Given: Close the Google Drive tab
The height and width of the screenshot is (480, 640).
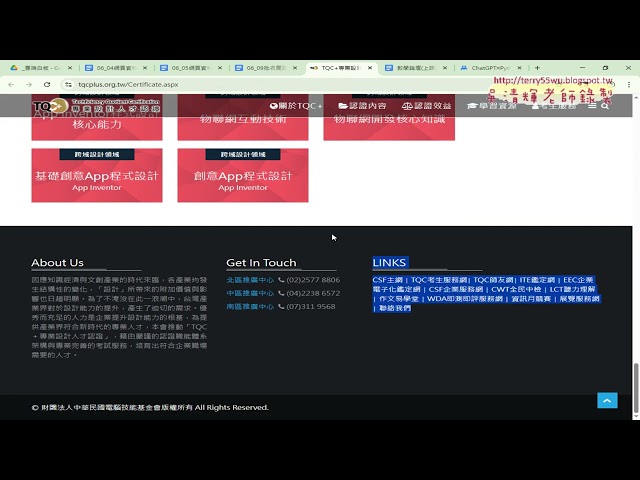Looking at the screenshot, I should 70,68.
